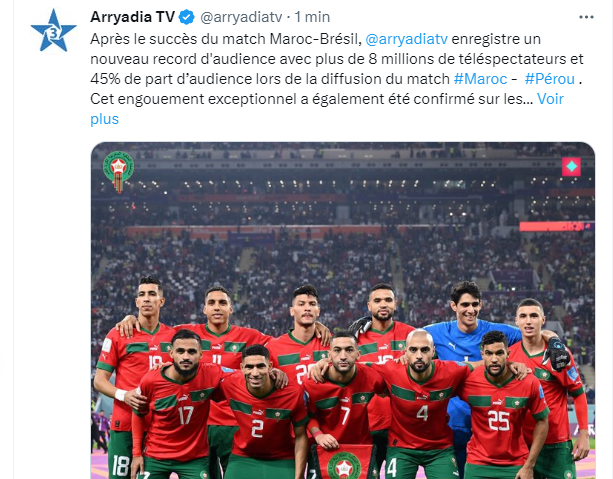Click the crest pennant at the photo bottom
This screenshot has width=613, height=479.
click(x=344, y=461)
